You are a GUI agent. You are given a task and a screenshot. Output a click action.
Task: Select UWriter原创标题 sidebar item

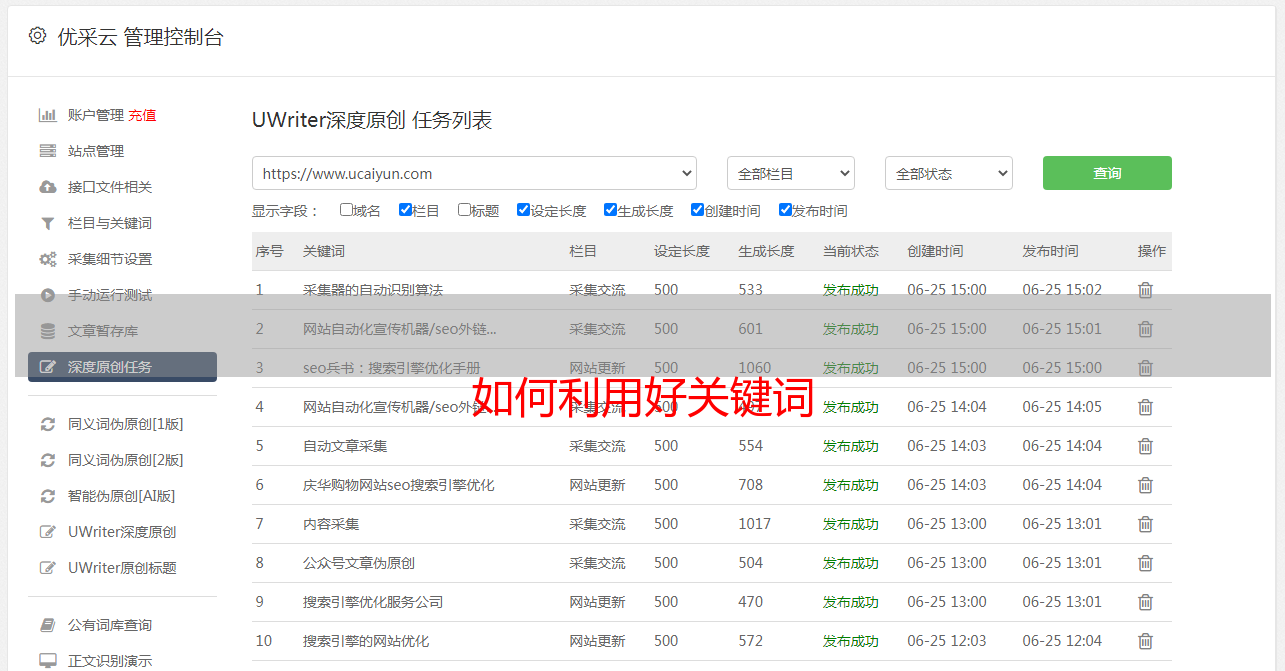[x=122, y=568]
